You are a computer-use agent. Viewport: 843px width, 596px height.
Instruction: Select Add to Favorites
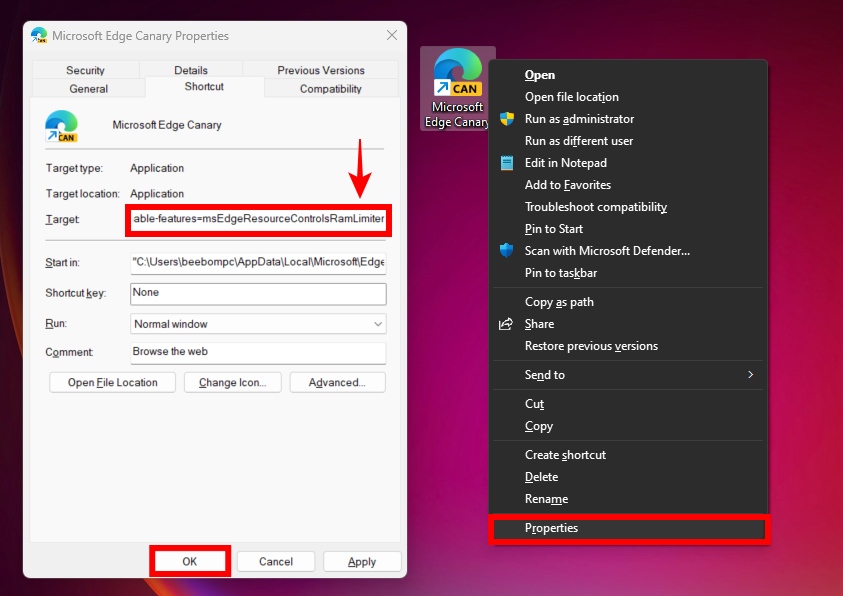[x=627, y=185]
